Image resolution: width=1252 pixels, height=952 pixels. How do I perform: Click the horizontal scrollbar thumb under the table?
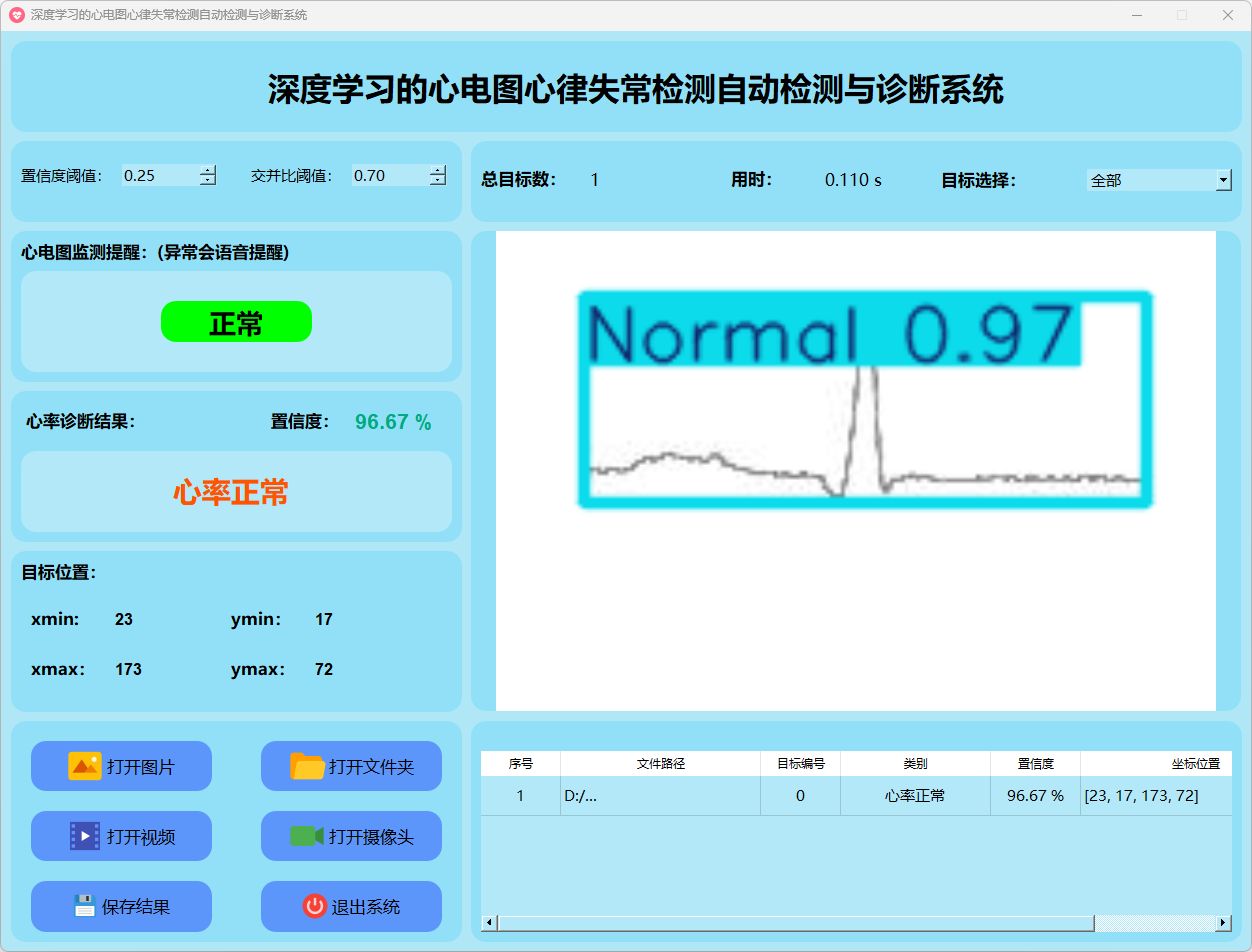coord(795,923)
